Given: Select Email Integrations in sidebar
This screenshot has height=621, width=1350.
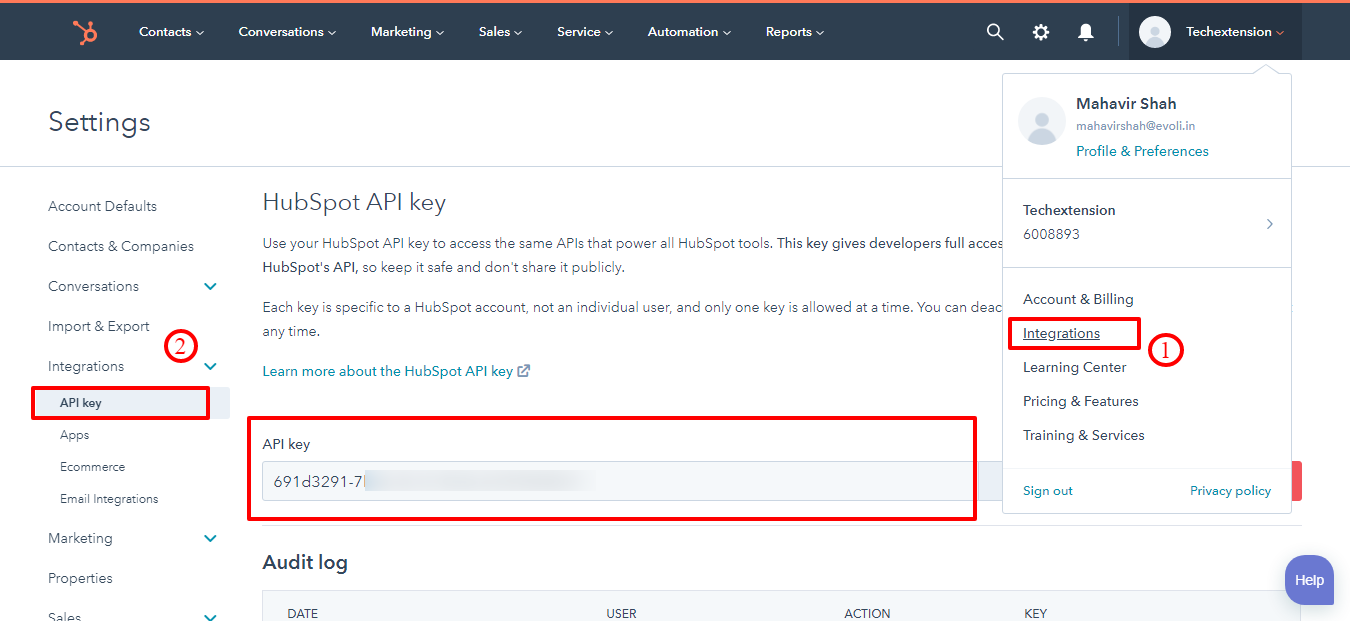Looking at the screenshot, I should (109, 499).
